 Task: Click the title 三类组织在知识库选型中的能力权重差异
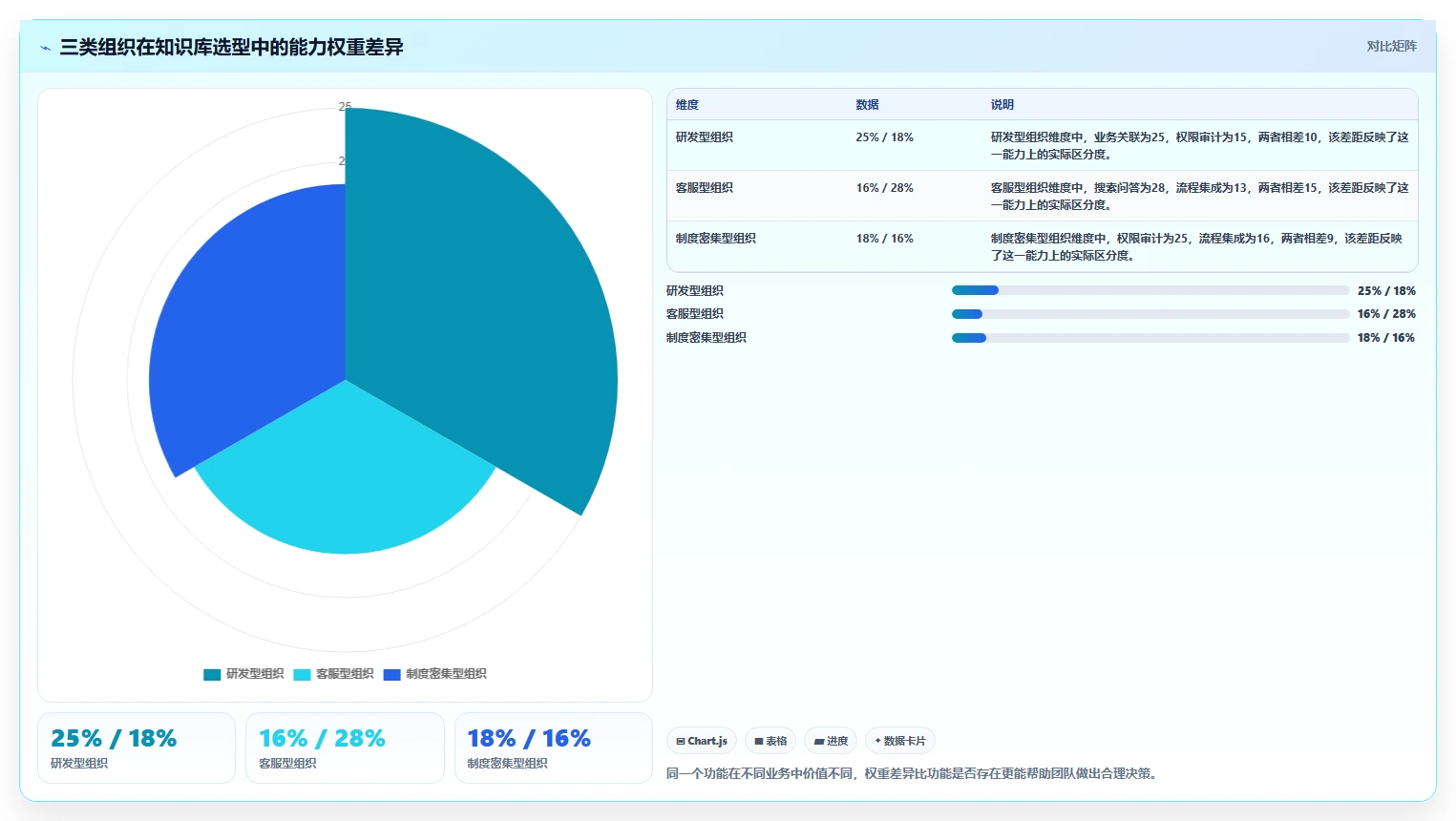point(232,47)
